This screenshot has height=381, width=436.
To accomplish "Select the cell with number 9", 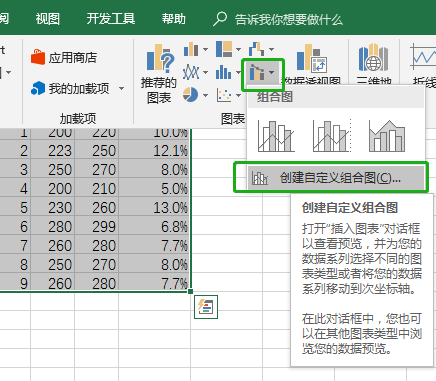I will [15, 283].
